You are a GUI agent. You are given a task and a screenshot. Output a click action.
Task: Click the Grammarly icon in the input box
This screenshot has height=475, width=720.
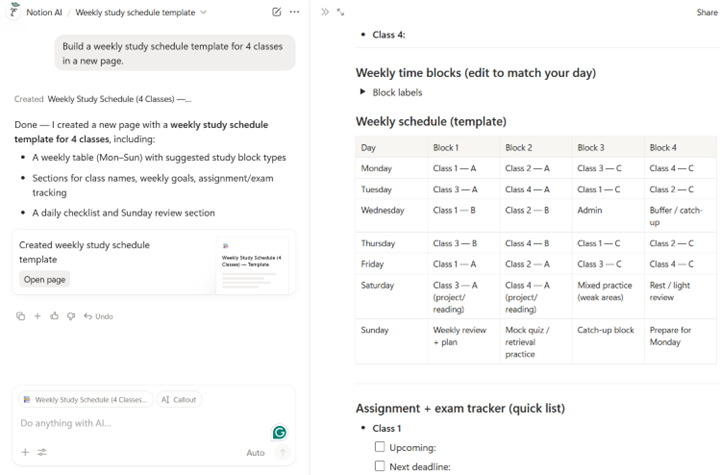[x=280, y=432]
